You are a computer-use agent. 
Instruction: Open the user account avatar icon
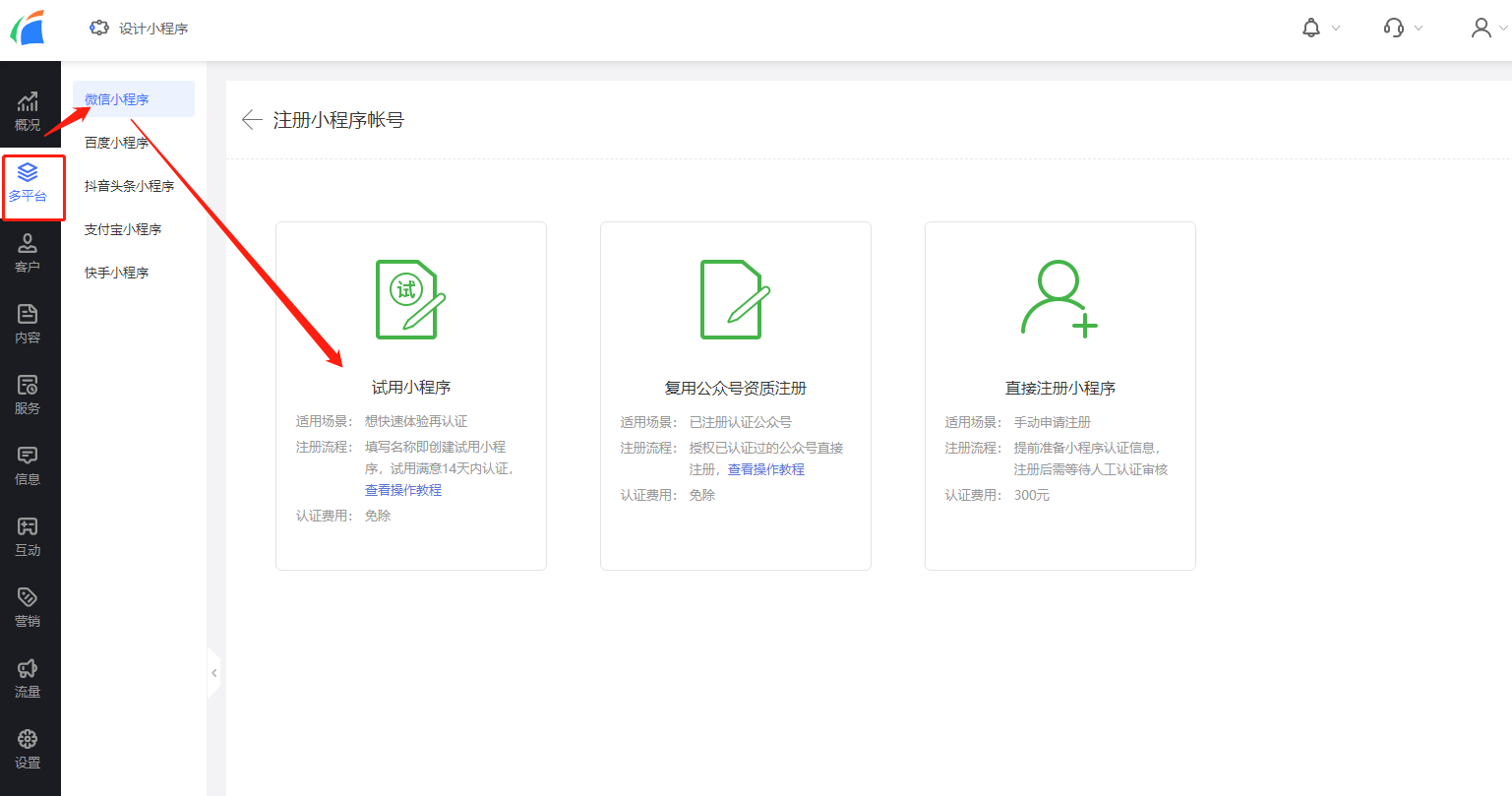(x=1482, y=28)
